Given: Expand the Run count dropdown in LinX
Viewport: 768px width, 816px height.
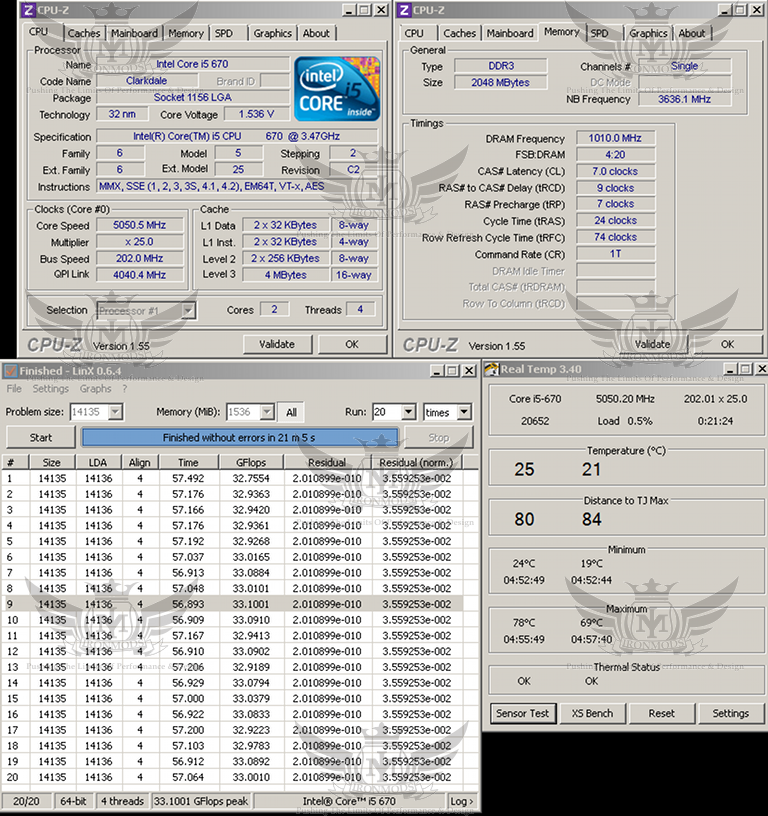Looking at the screenshot, I should coord(409,412).
